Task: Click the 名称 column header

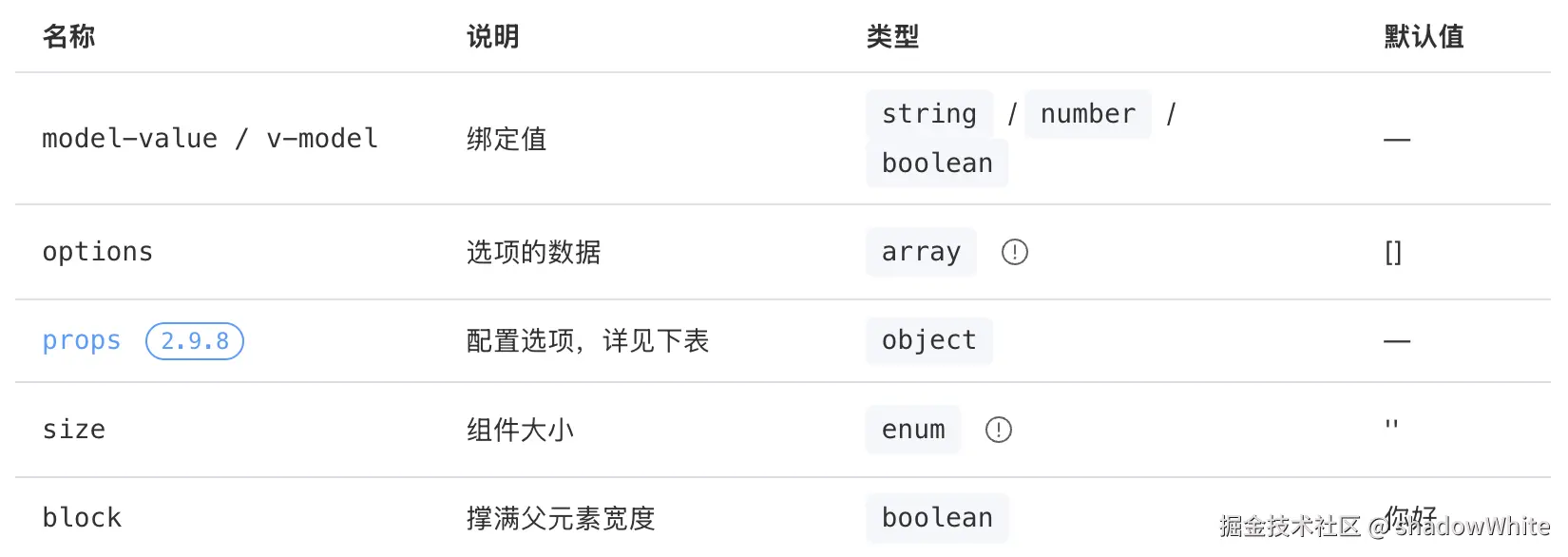Action: tap(68, 37)
